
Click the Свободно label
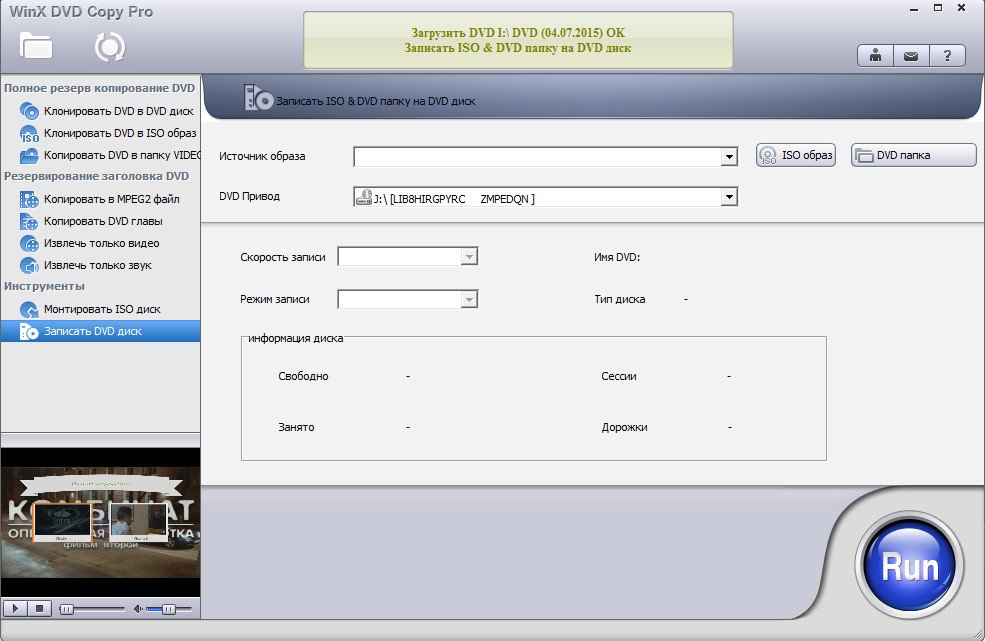[x=303, y=376]
